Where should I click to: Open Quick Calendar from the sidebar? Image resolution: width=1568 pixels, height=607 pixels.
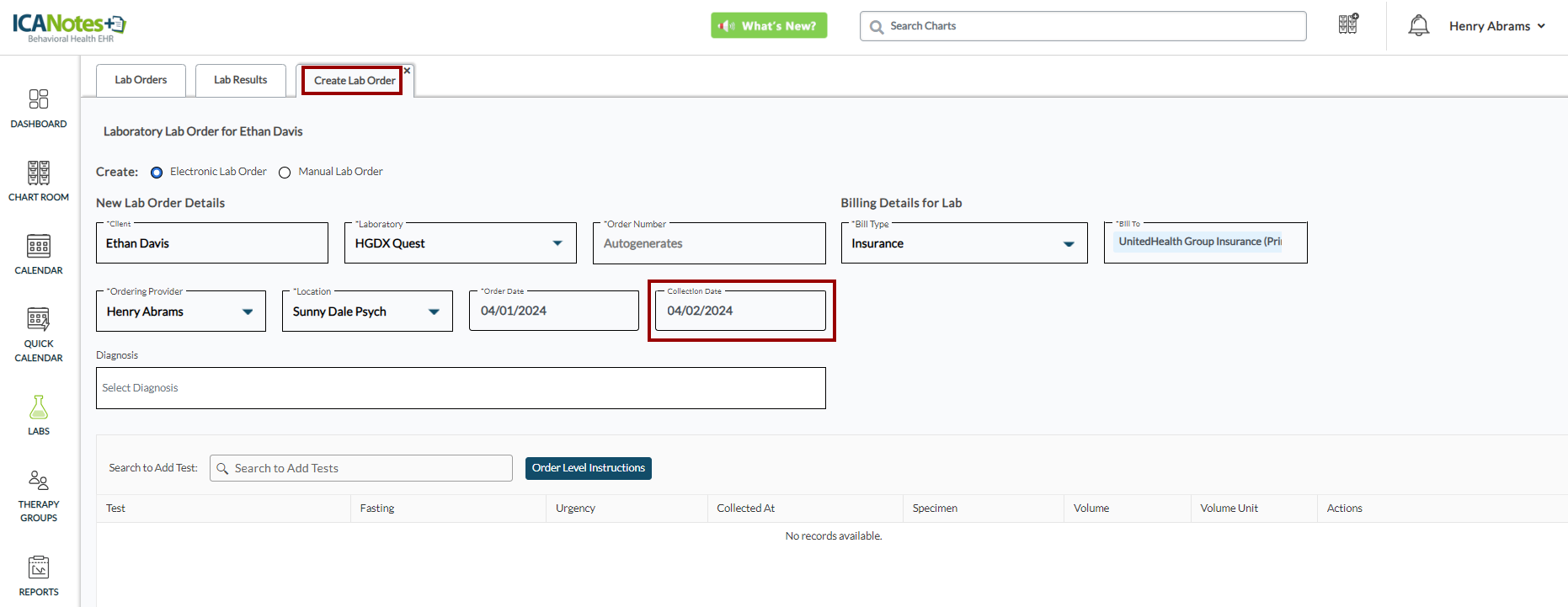pyautogui.click(x=39, y=333)
